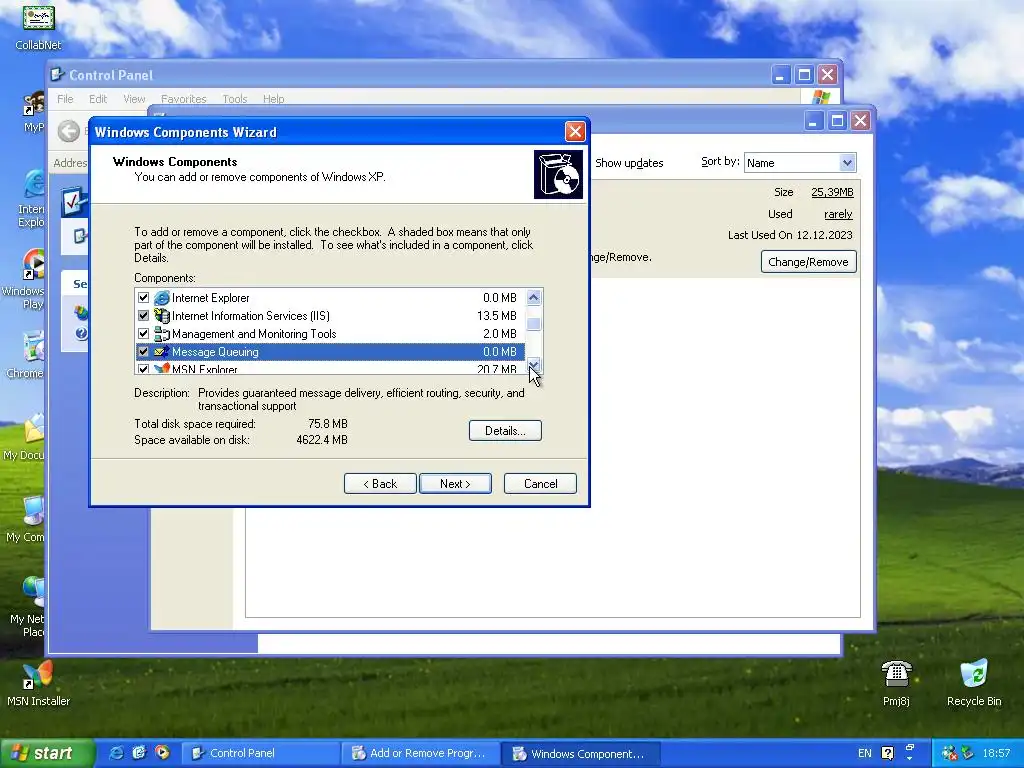Toggle the Internet Explorer component checkbox
The image size is (1024, 768).
pyautogui.click(x=143, y=298)
